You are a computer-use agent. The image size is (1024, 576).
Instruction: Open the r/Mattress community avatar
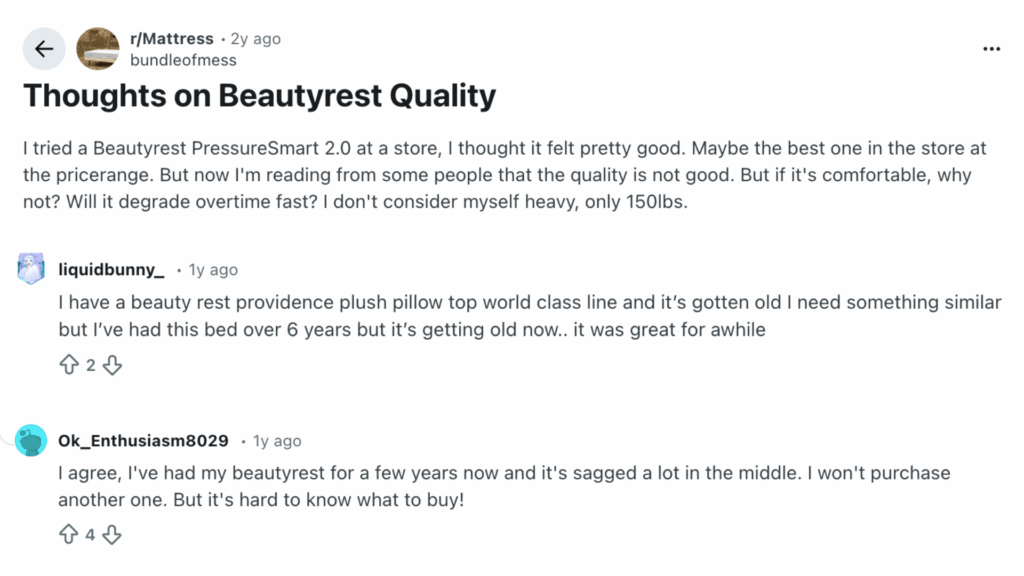point(97,48)
